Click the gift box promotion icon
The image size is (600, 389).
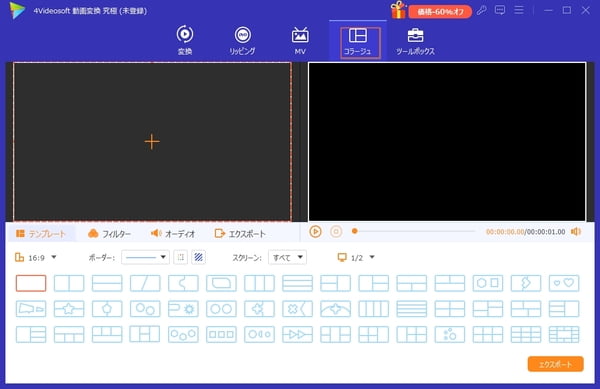[398, 10]
